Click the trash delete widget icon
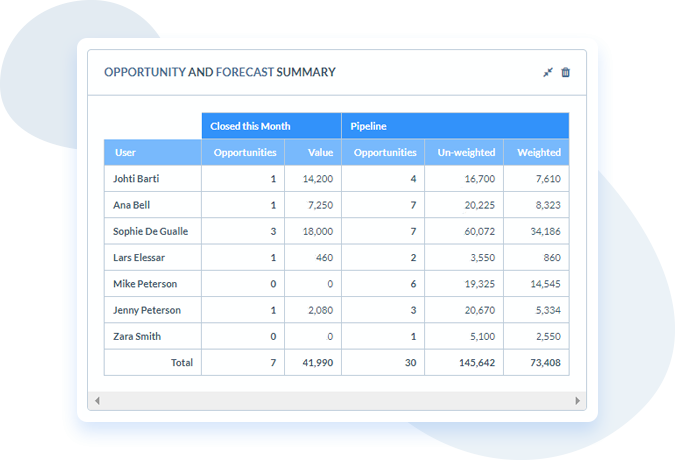Screen dimensions: 675x460 (x=566, y=72)
